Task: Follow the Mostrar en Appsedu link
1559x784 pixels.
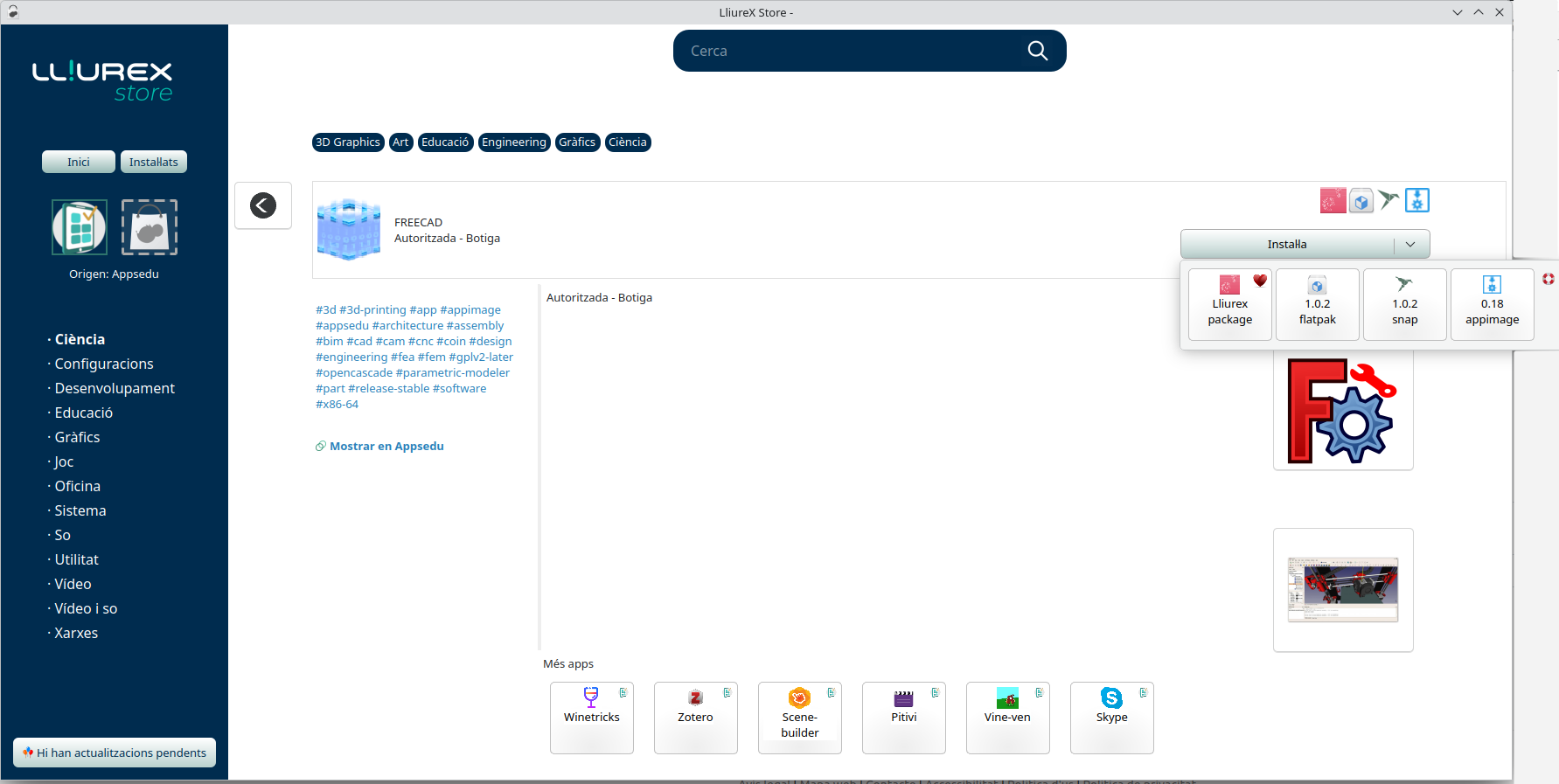Action: pyautogui.click(x=386, y=446)
